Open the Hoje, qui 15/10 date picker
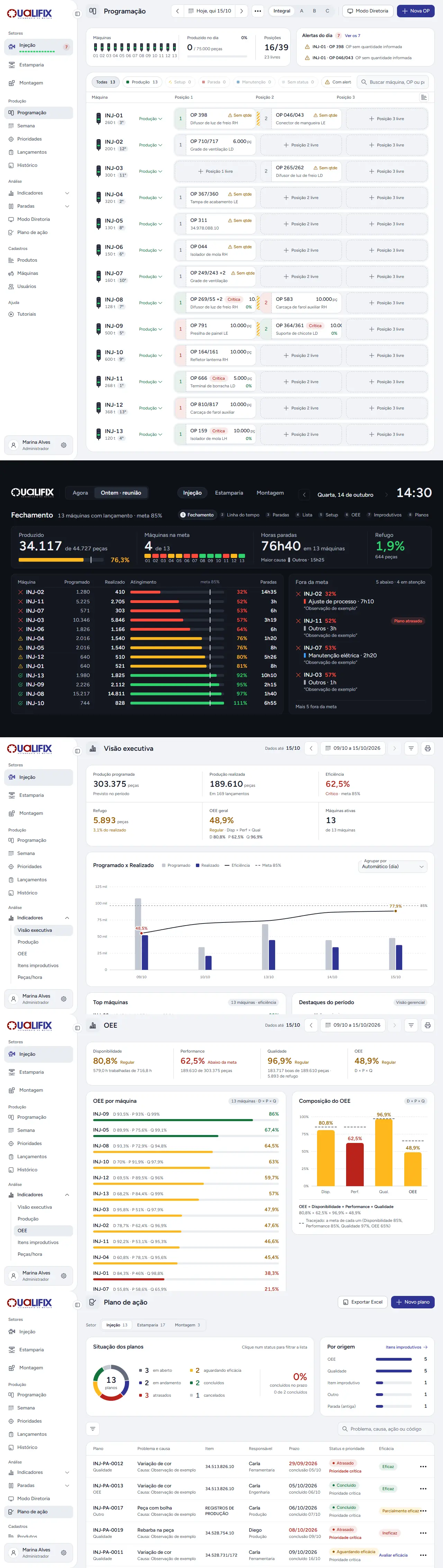 [209, 11]
